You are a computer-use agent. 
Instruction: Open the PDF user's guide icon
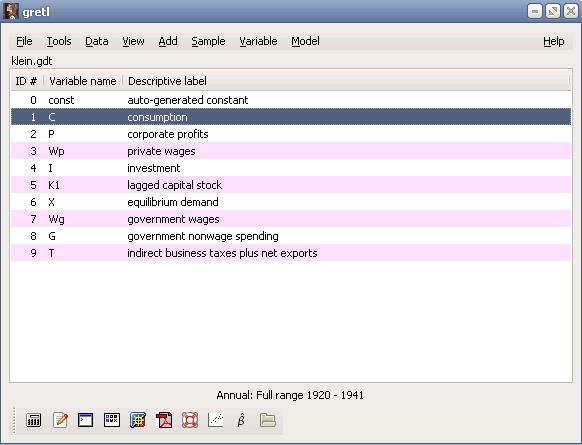[164, 420]
